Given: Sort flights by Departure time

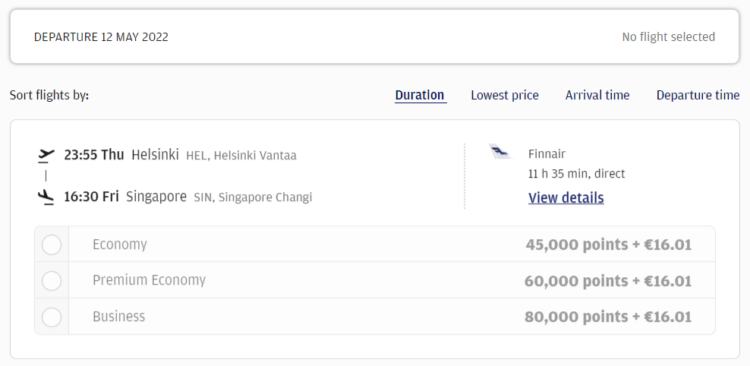Looking at the screenshot, I should [698, 95].
